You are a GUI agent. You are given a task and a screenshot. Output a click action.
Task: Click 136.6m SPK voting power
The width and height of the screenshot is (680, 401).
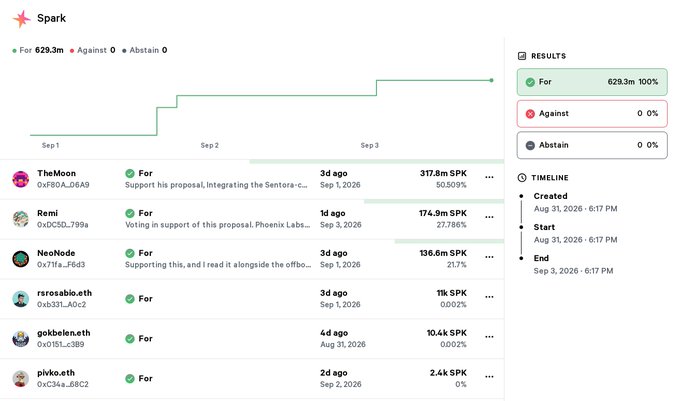(443, 253)
